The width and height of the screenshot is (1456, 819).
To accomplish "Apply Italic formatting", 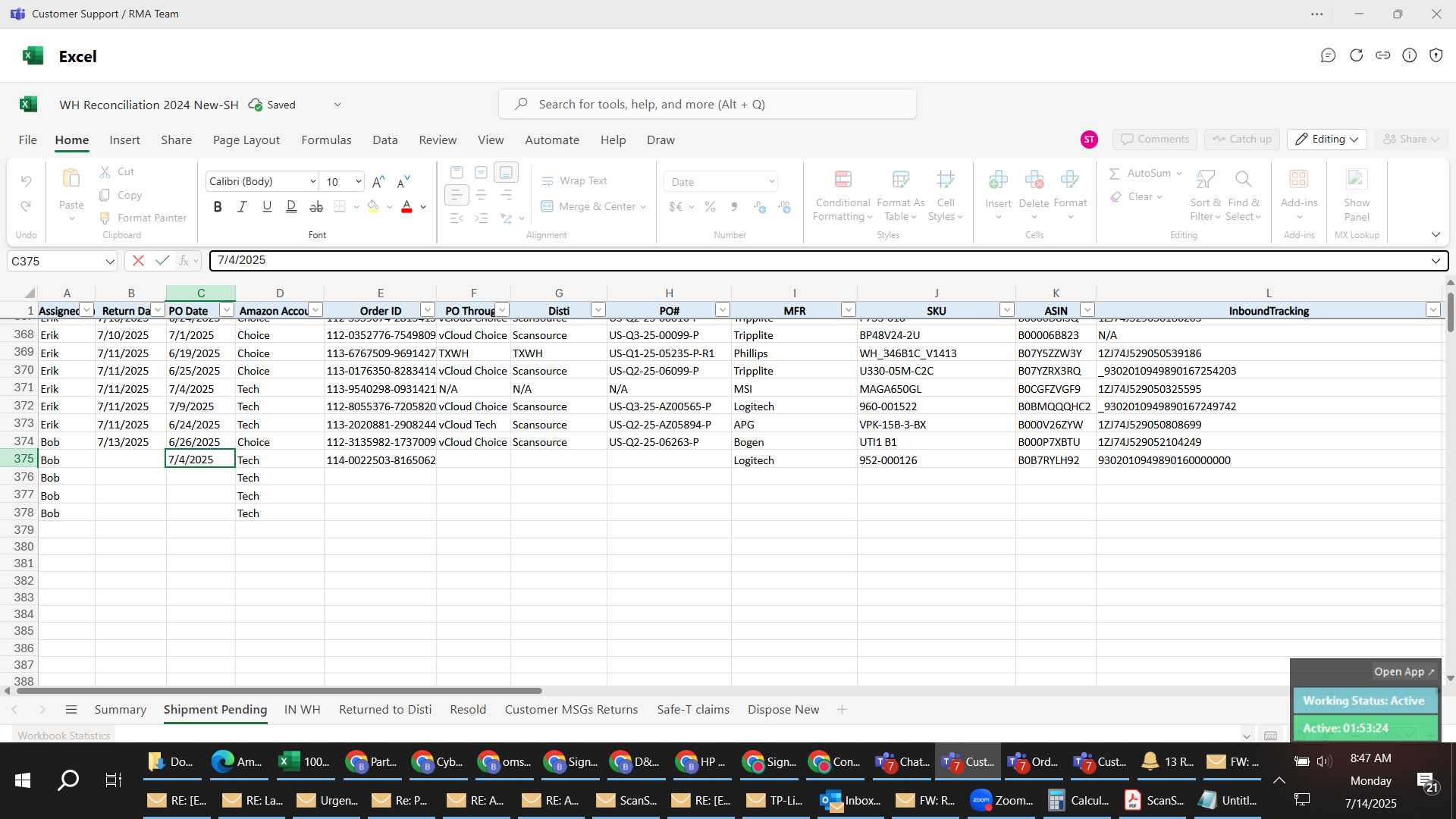I will (242, 206).
